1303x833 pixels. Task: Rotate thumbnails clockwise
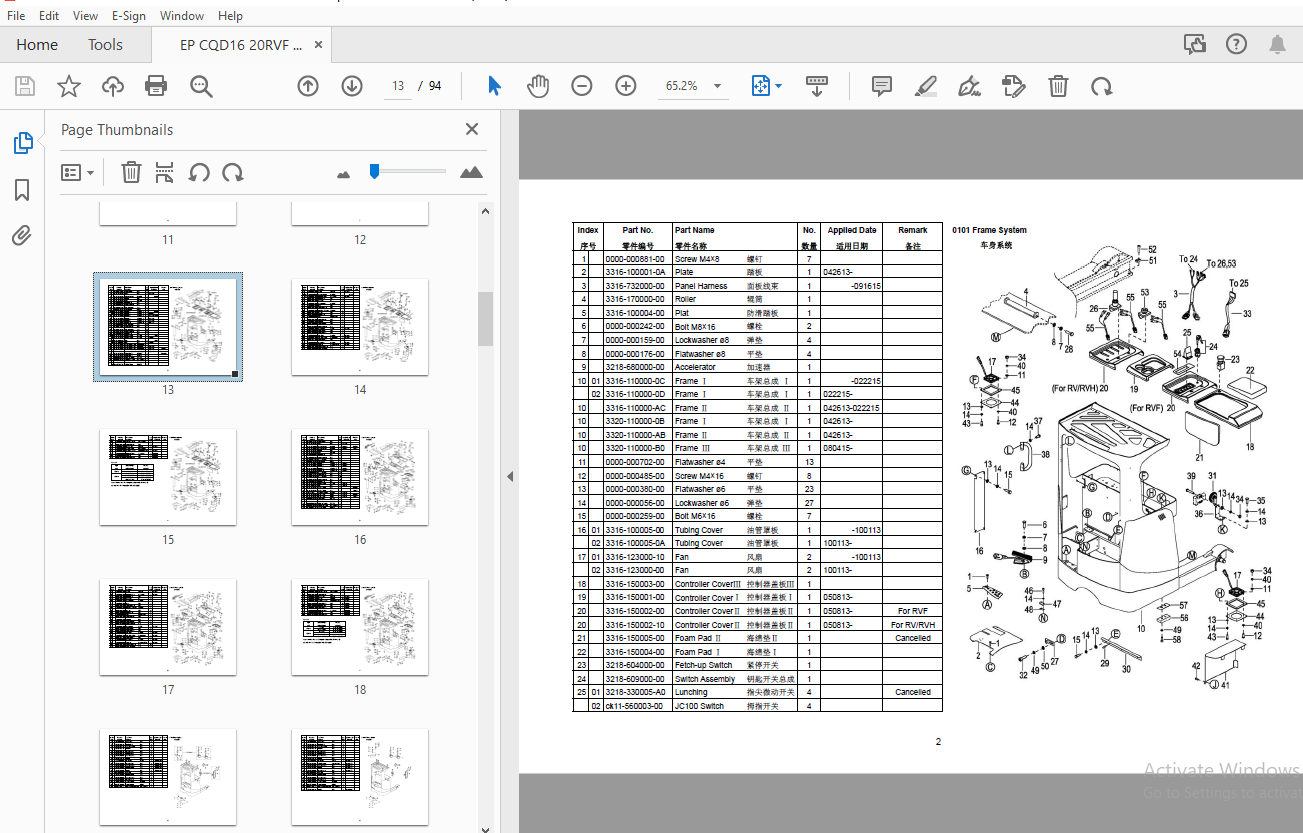[x=233, y=172]
